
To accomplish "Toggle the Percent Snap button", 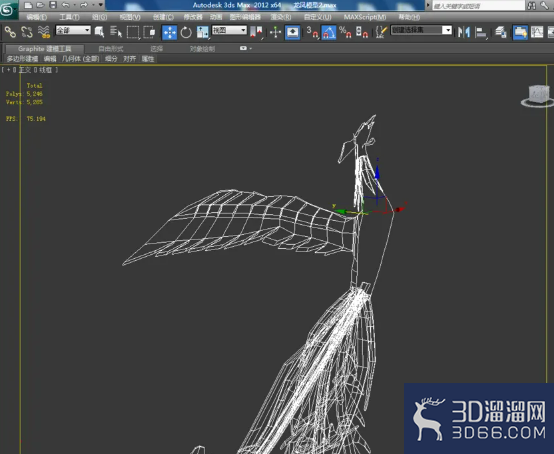I will point(345,32).
